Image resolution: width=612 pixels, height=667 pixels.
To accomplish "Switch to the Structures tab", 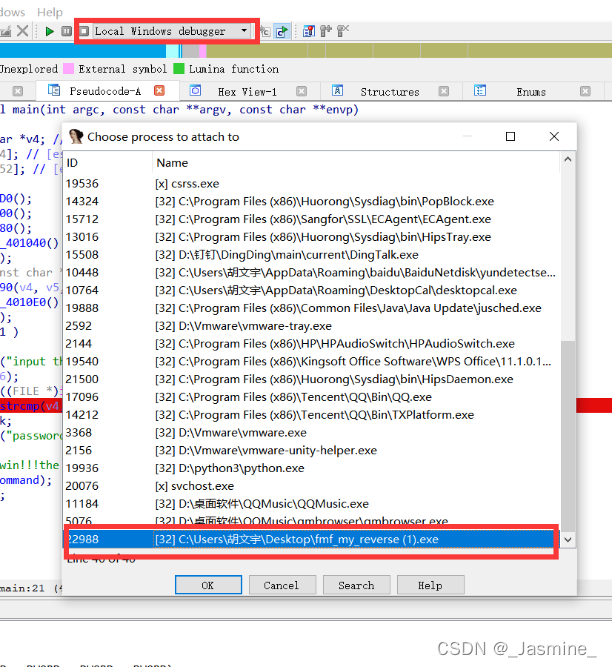I will (390, 92).
